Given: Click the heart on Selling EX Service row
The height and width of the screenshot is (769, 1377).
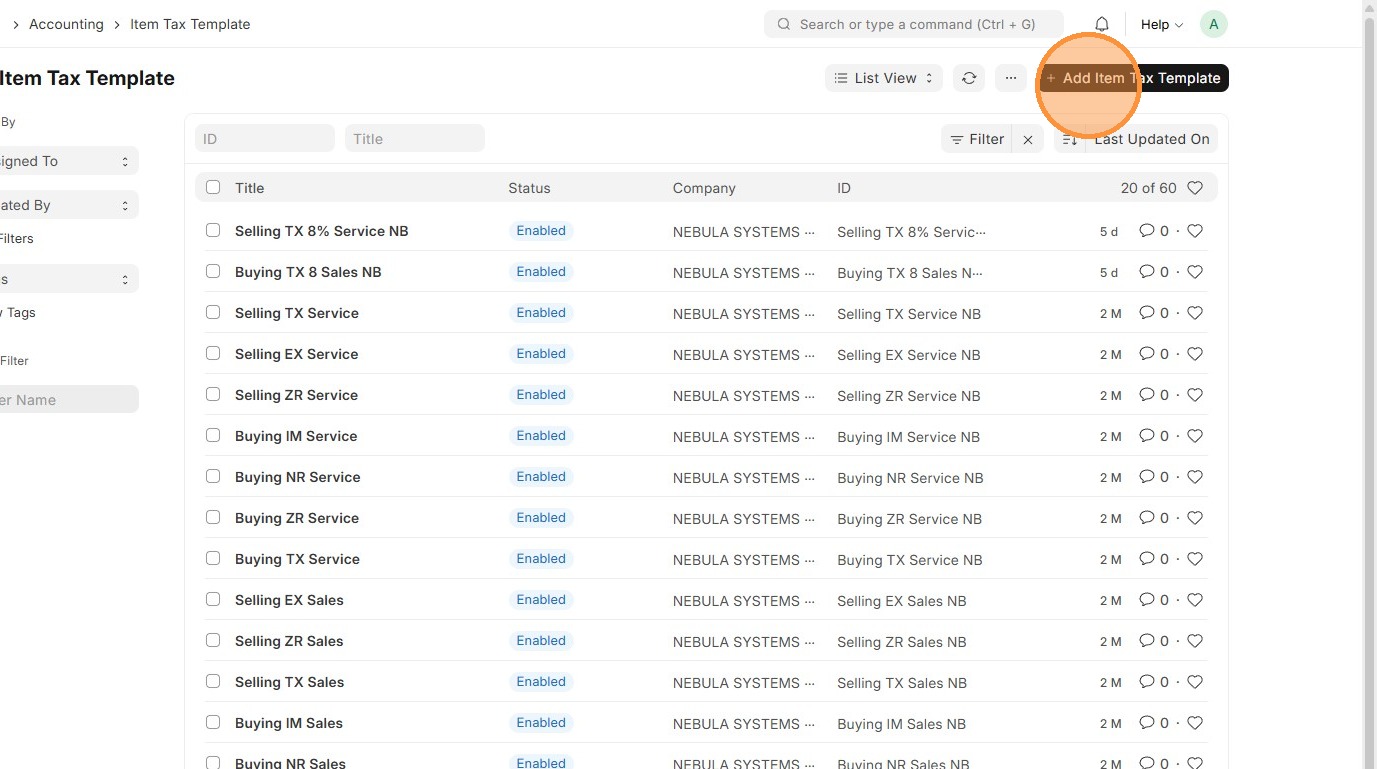Looking at the screenshot, I should (x=1195, y=354).
